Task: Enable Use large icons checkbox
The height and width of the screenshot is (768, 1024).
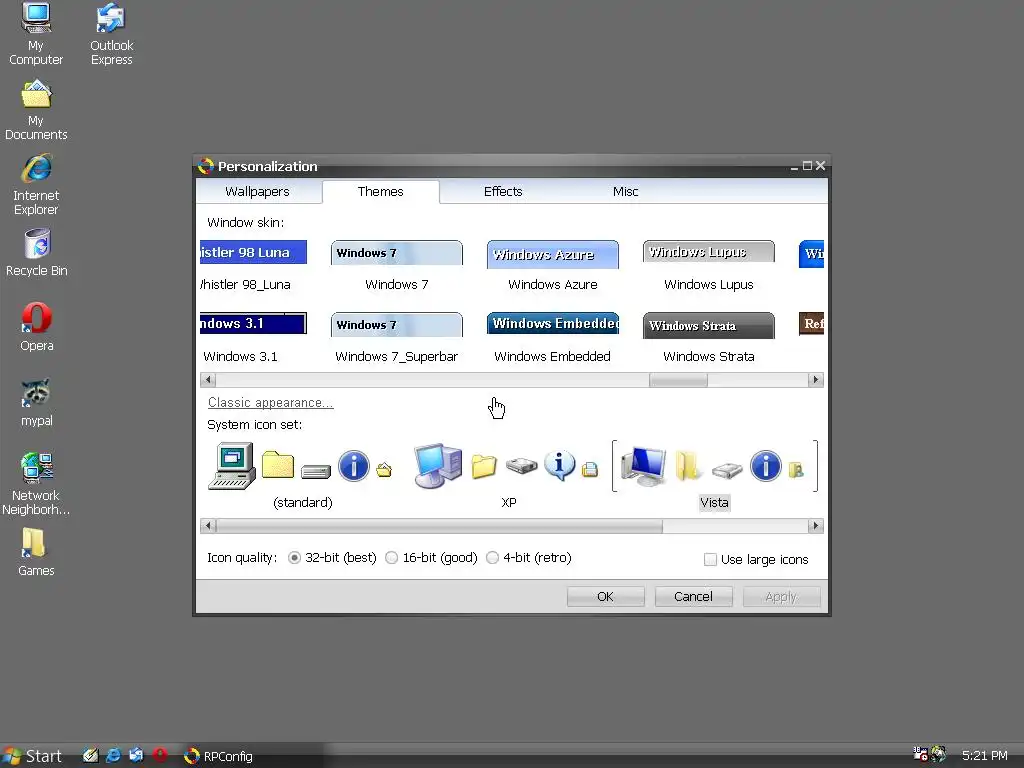Action: pos(710,559)
